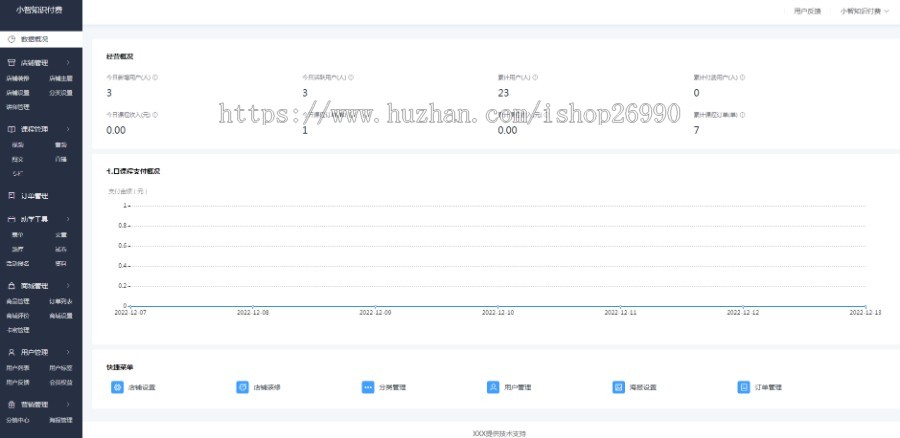900x438 pixels.
Task: Collapse the 用户管理 section chevron
Action: pyautogui.click(x=68, y=352)
